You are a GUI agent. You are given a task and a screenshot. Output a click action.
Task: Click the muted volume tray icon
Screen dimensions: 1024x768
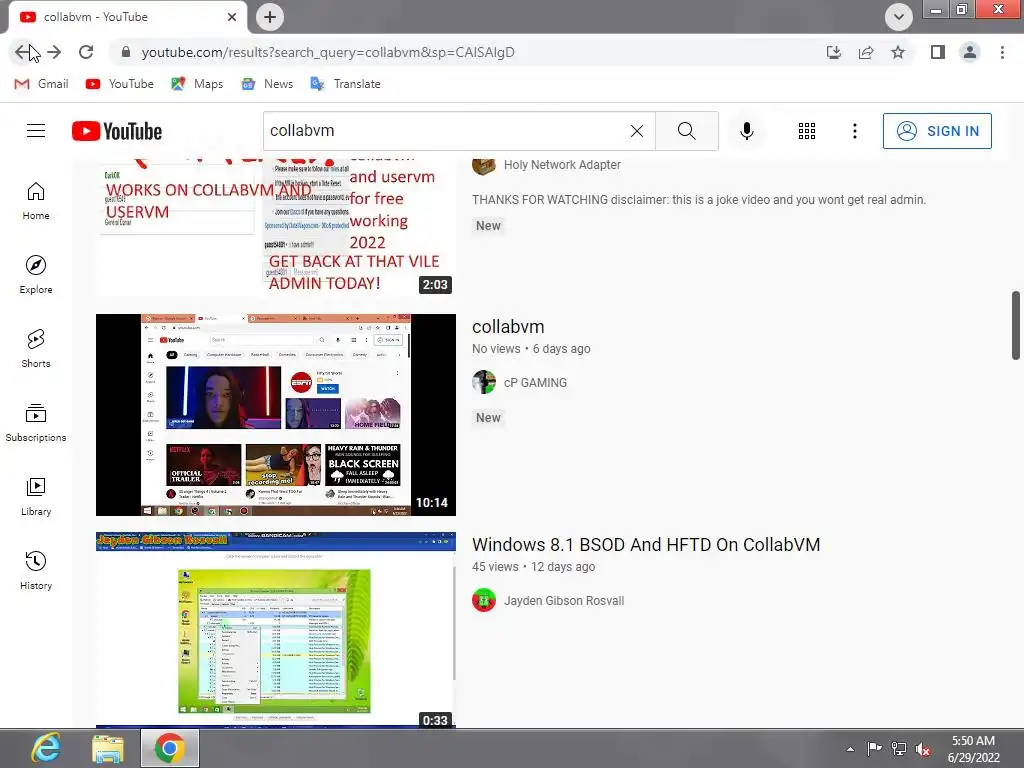click(x=923, y=749)
